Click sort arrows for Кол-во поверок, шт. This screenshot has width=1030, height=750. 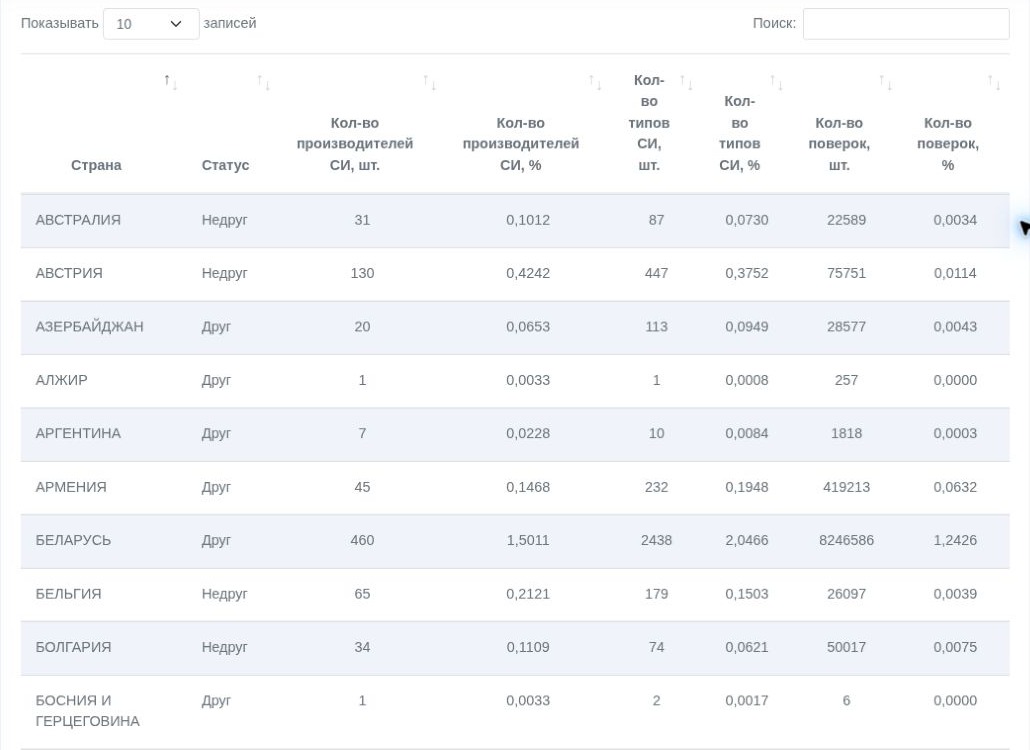pyautogui.click(x=885, y=82)
